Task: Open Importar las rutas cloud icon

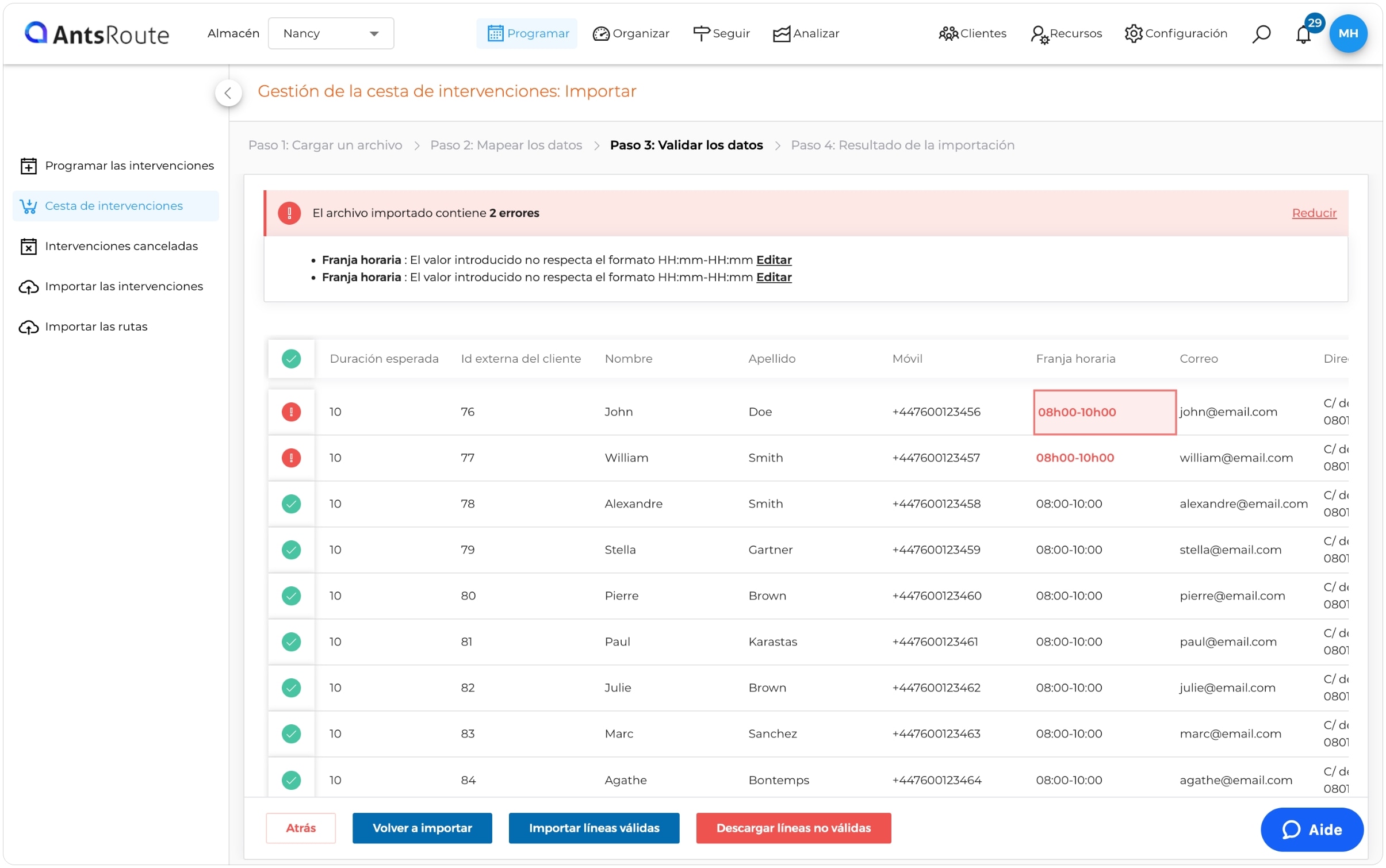Action: click(28, 327)
